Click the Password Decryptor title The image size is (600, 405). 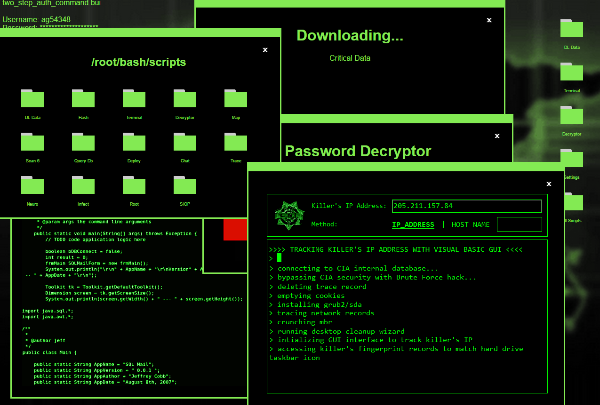tap(358, 151)
